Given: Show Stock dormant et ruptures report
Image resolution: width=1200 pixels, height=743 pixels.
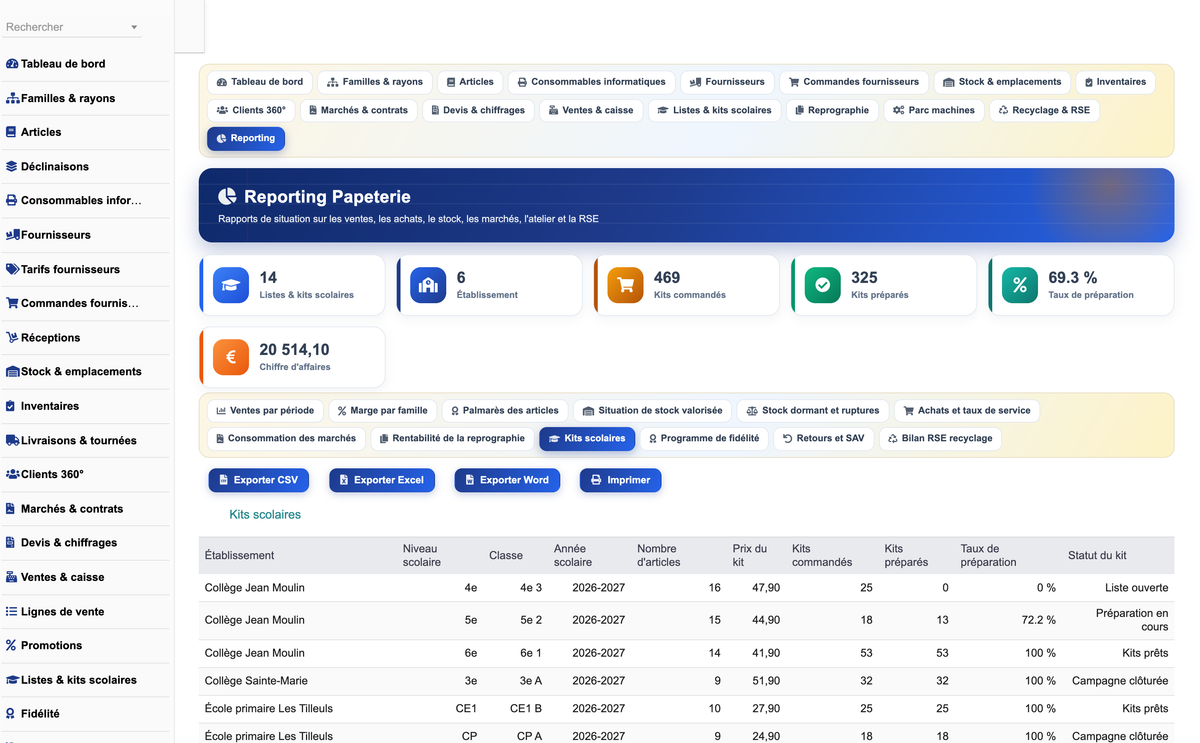Looking at the screenshot, I should point(813,410).
